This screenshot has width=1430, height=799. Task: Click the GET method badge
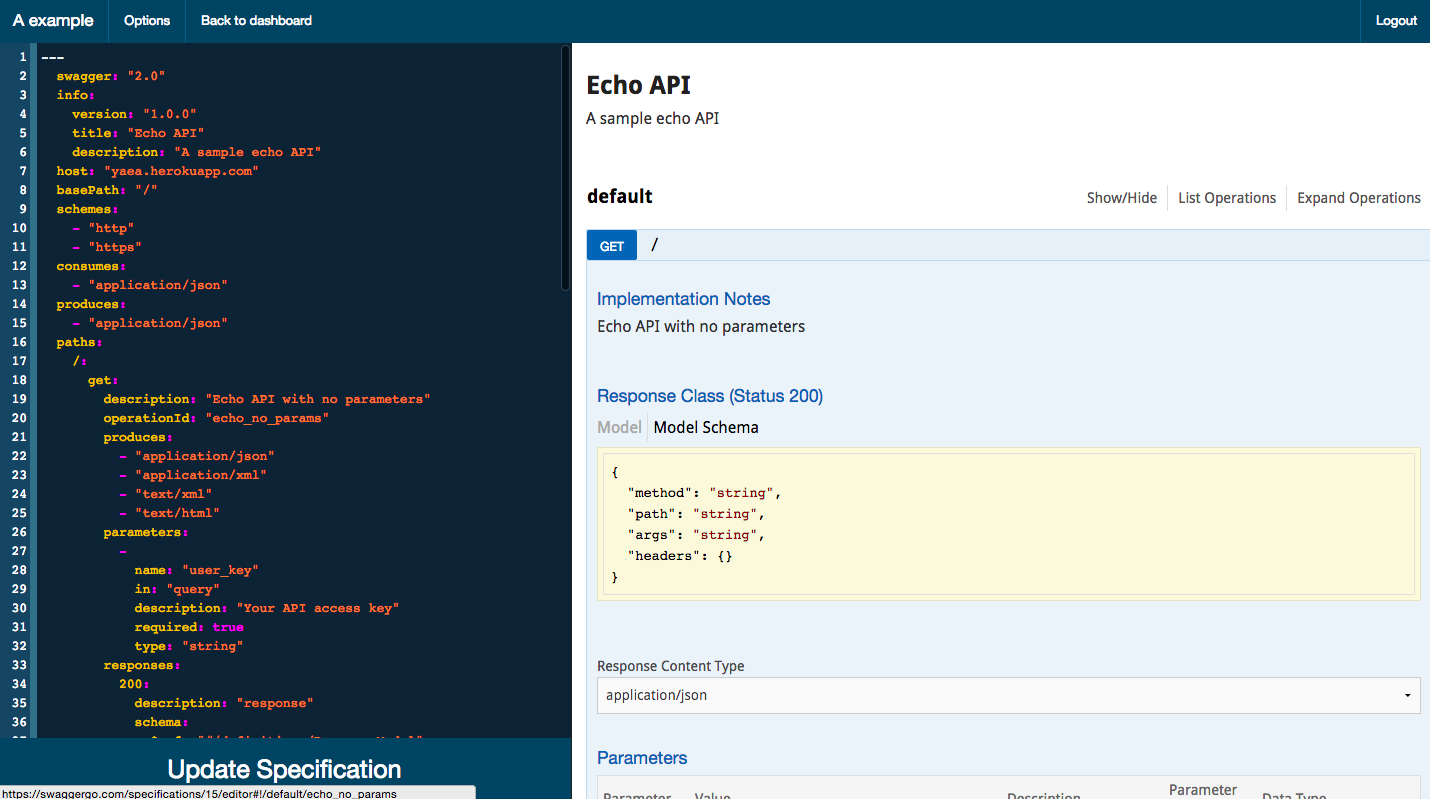(x=612, y=246)
